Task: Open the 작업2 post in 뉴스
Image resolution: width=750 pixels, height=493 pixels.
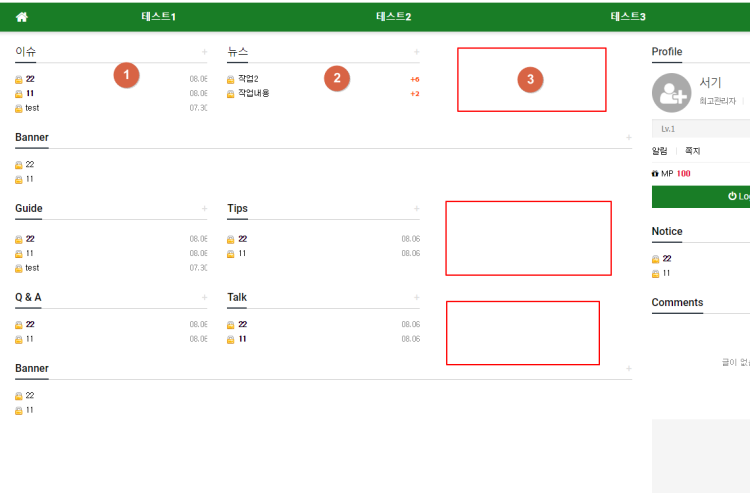Action: [248, 79]
